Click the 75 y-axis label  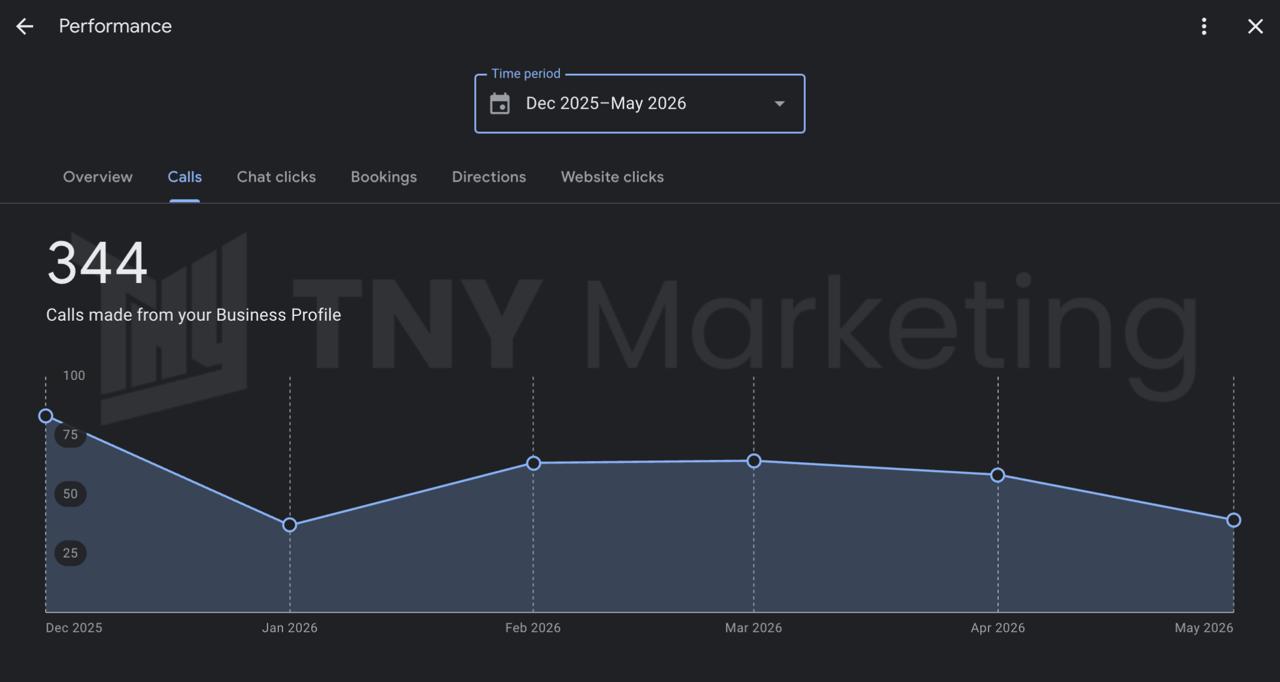coord(70,435)
